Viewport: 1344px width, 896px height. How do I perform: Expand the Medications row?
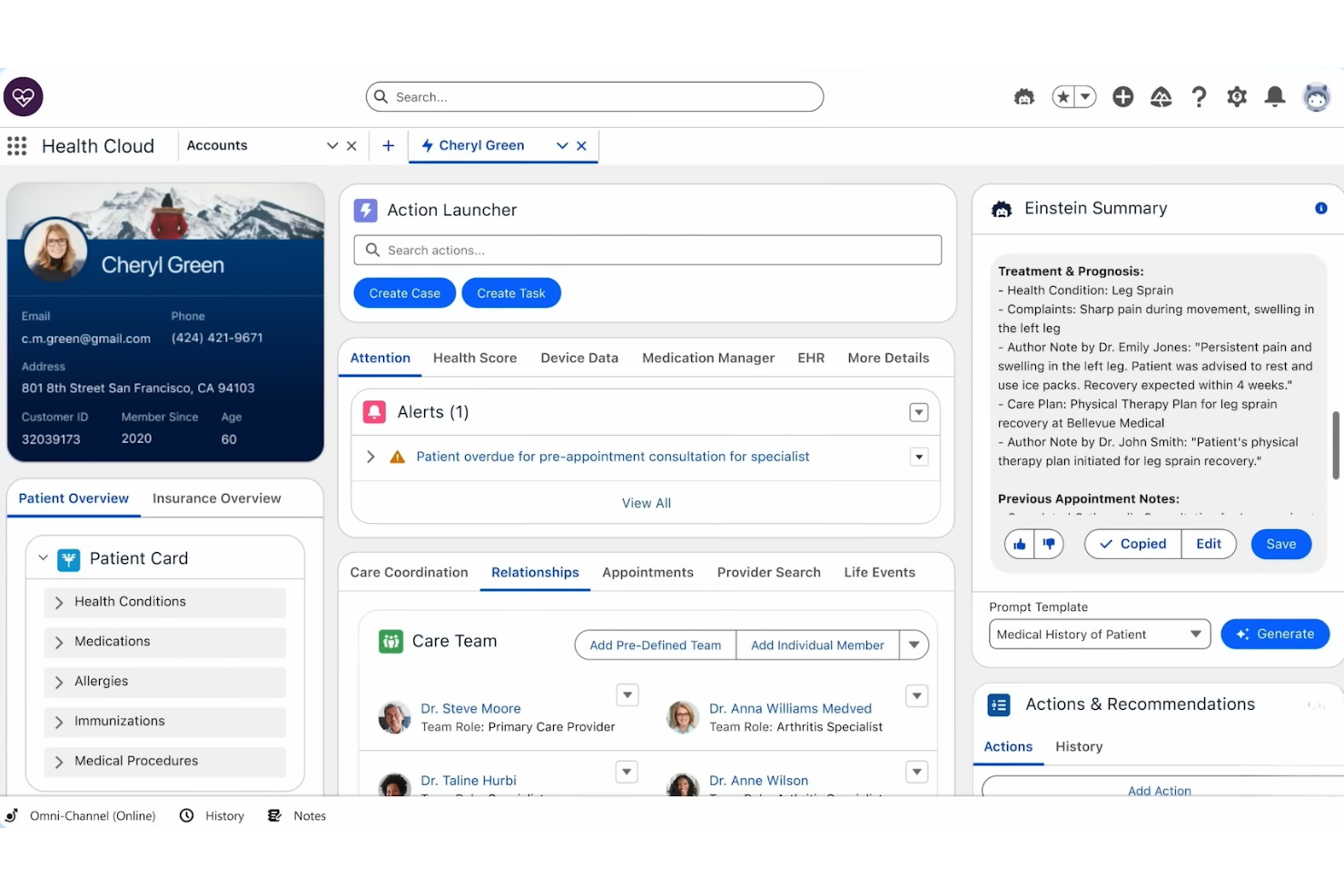tap(164, 642)
